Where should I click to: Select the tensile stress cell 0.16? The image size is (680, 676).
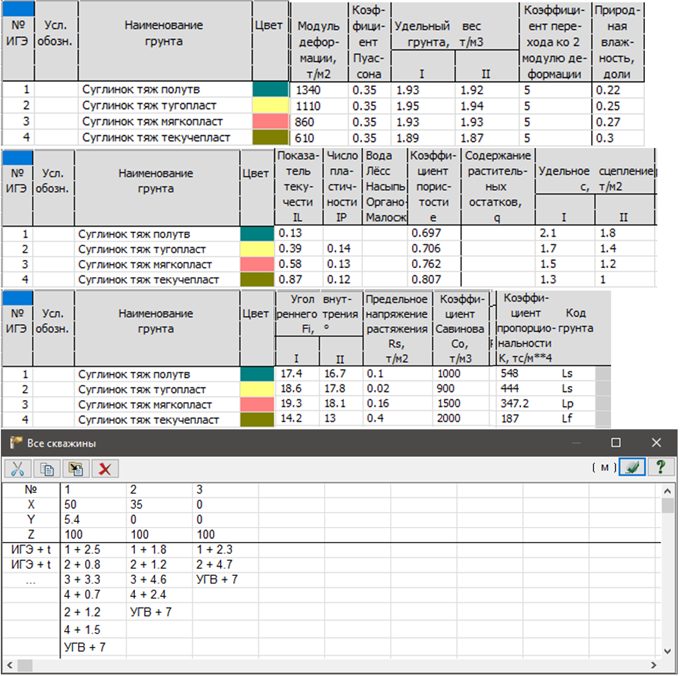397,404
